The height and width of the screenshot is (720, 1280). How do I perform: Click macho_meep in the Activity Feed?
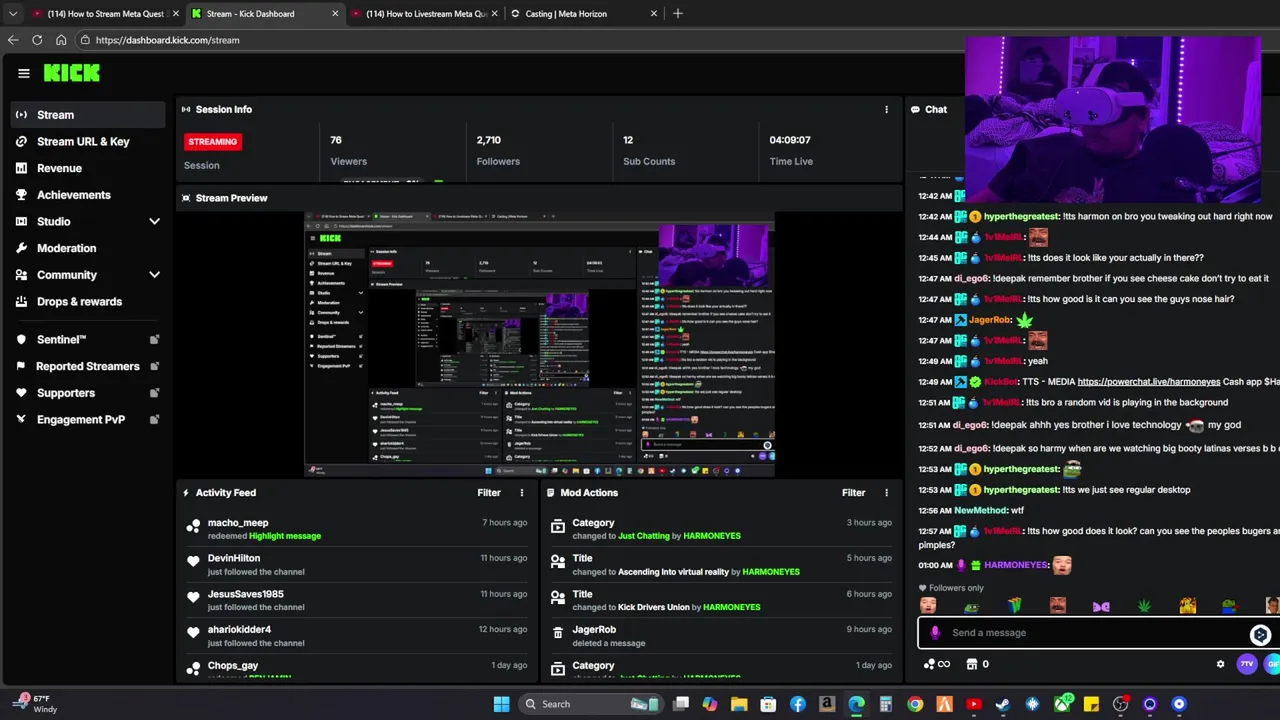tap(238, 522)
